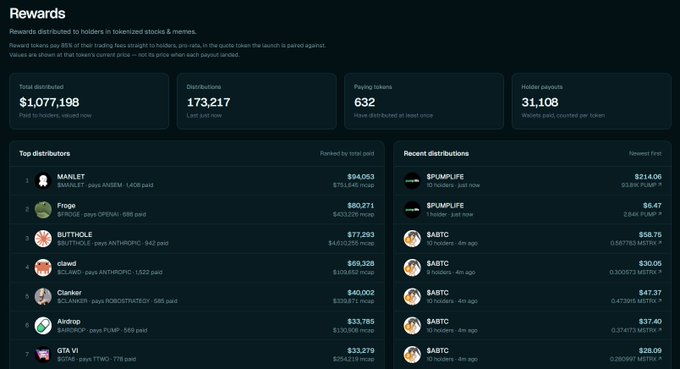This screenshot has width=680, height=369.
Task: Click Froge's $80,271 total paid
Action: 360,206
